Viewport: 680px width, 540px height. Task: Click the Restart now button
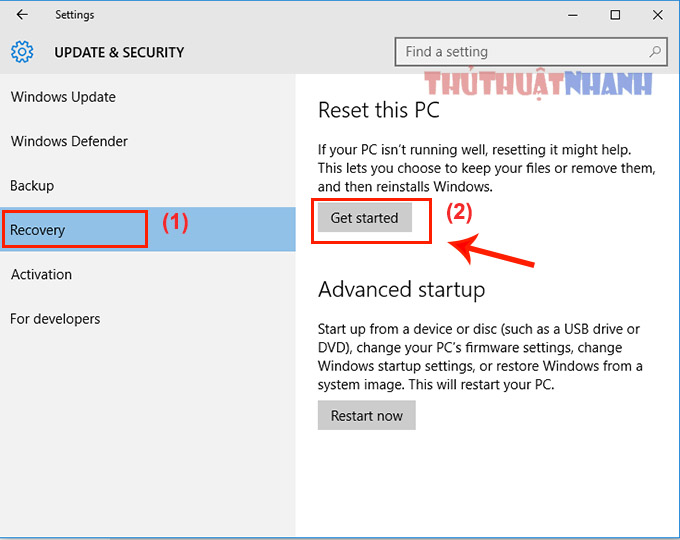click(366, 416)
